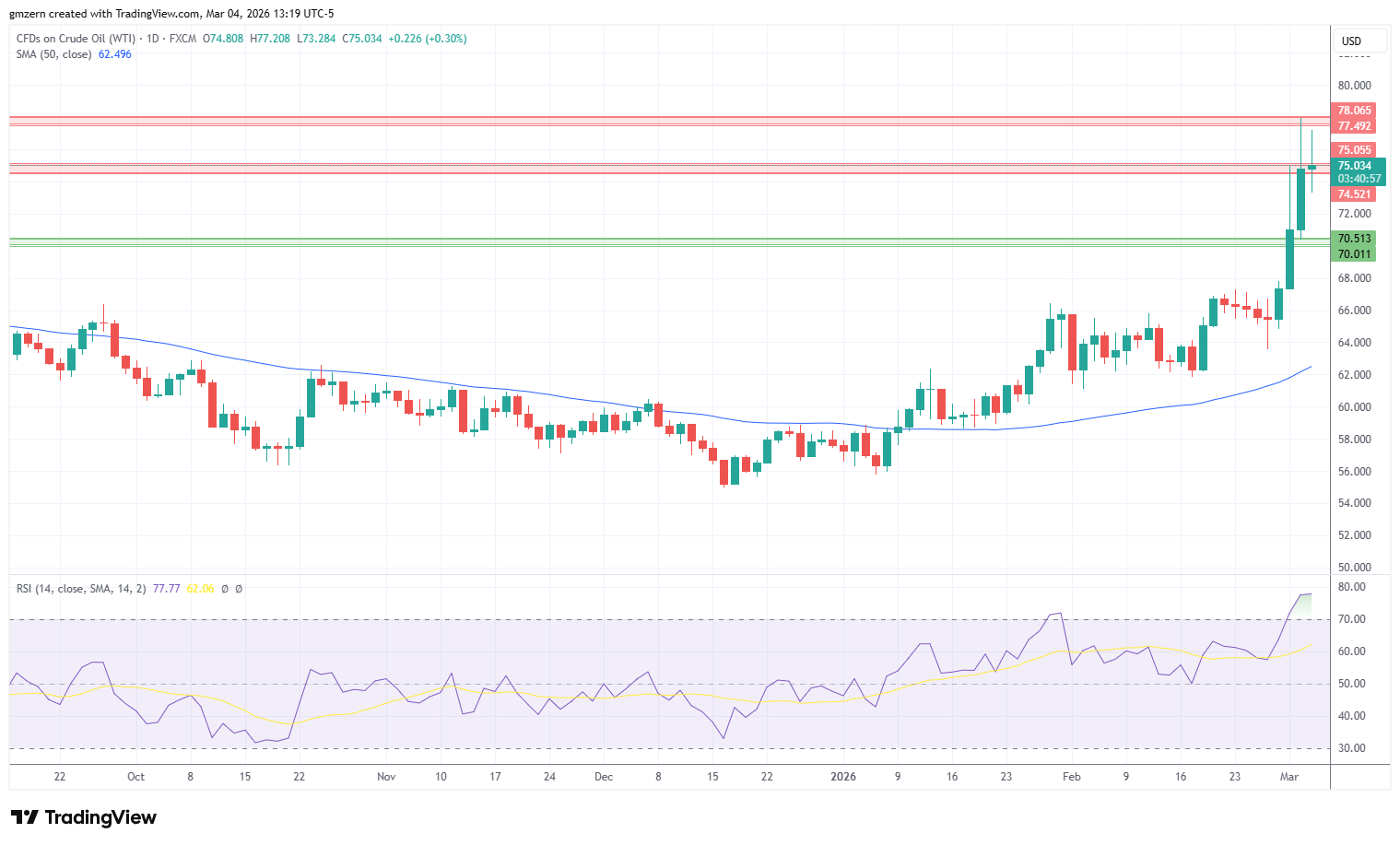Select the 74.521 red price label
Viewport: 1400px width, 845px height.
coord(1355,194)
